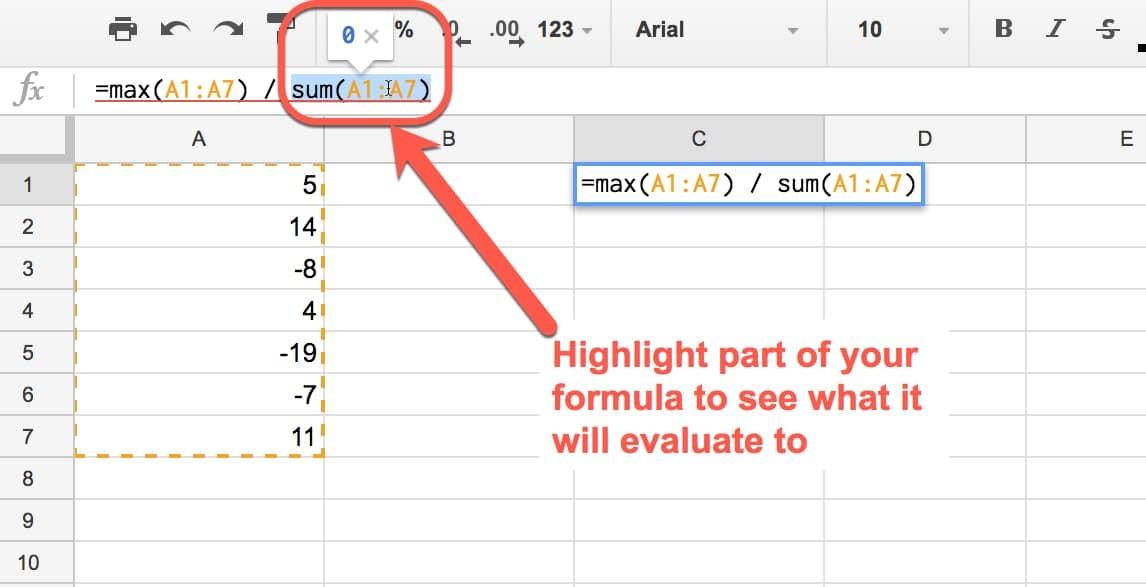Click cell C1 containing the formula
1146x587 pixels.
748,183
